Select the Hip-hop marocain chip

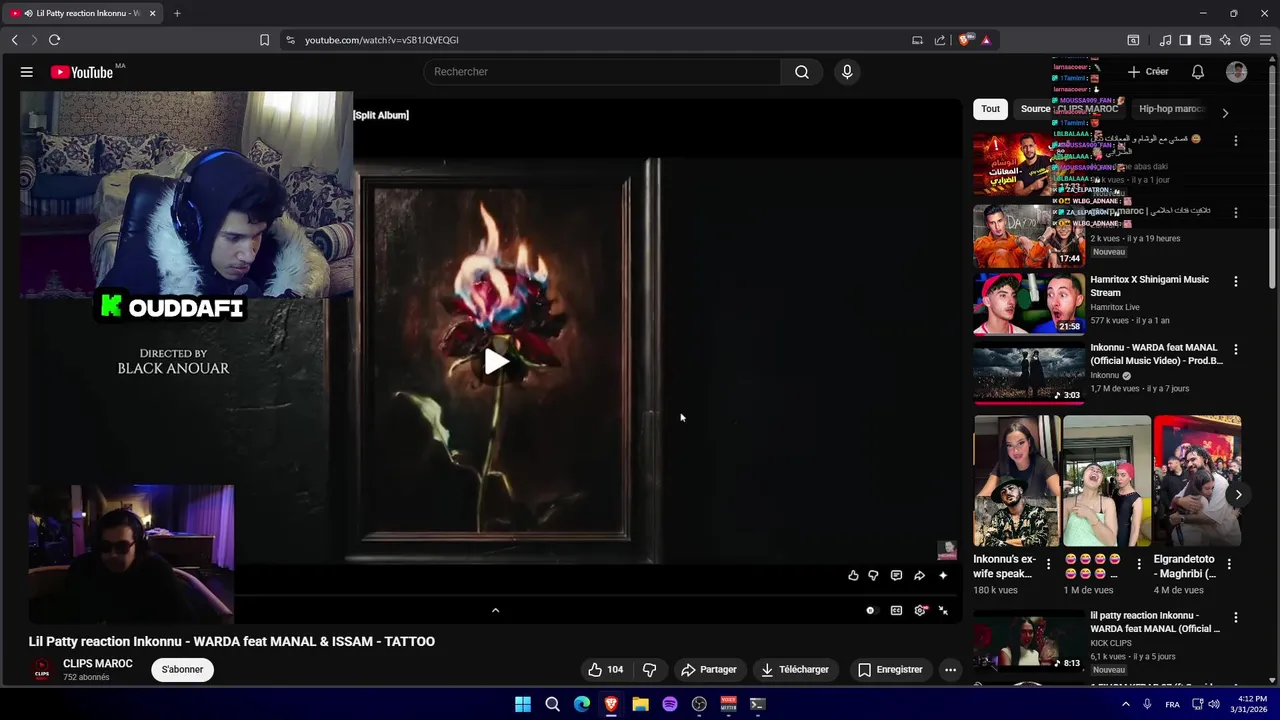[x=1170, y=109]
